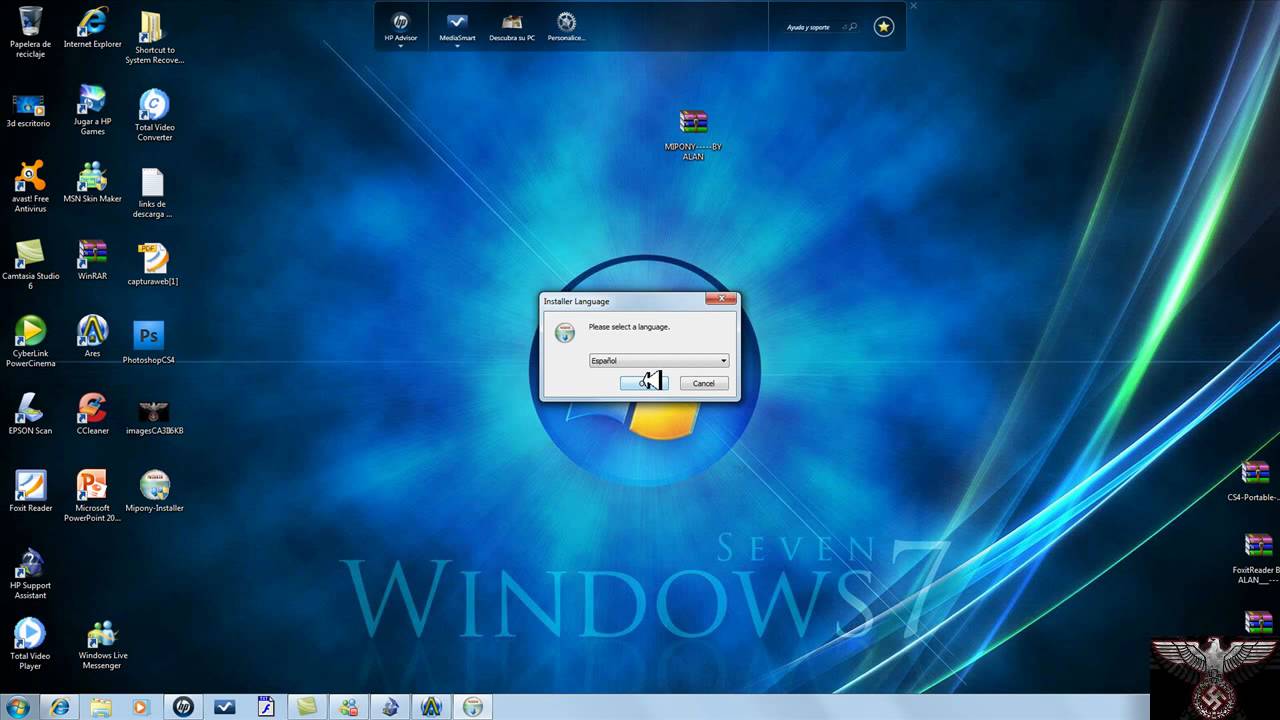This screenshot has height=720, width=1280.
Task: Open the Windows Start menu
Action: [17, 707]
